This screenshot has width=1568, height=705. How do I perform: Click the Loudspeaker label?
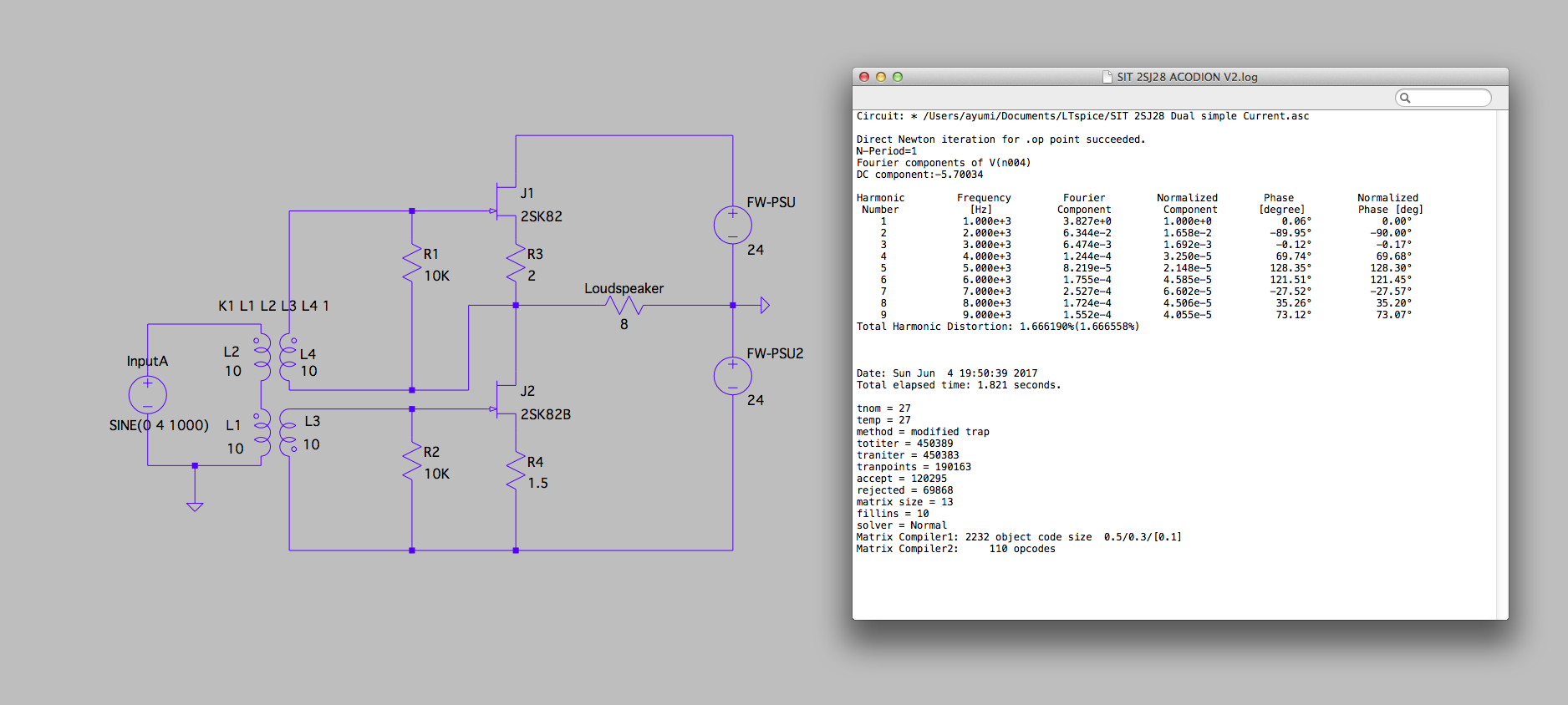click(624, 288)
